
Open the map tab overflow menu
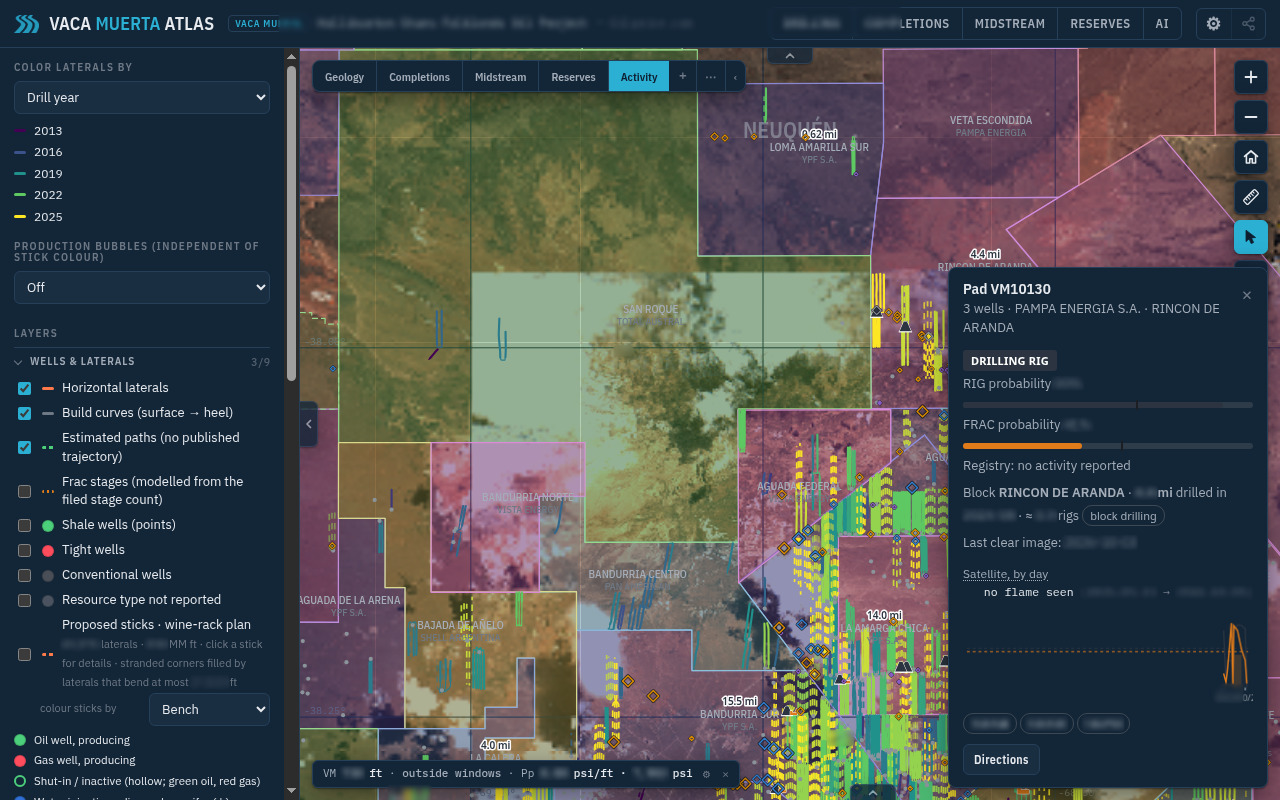click(x=710, y=76)
